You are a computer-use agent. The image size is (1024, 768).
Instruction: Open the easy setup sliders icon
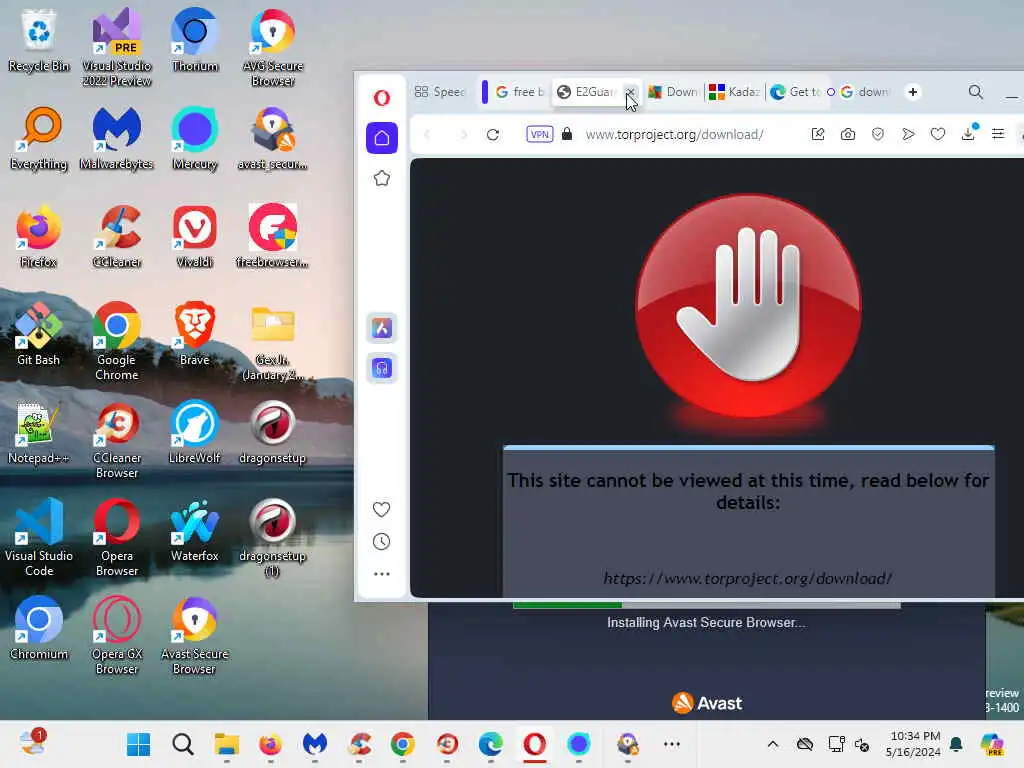point(998,134)
